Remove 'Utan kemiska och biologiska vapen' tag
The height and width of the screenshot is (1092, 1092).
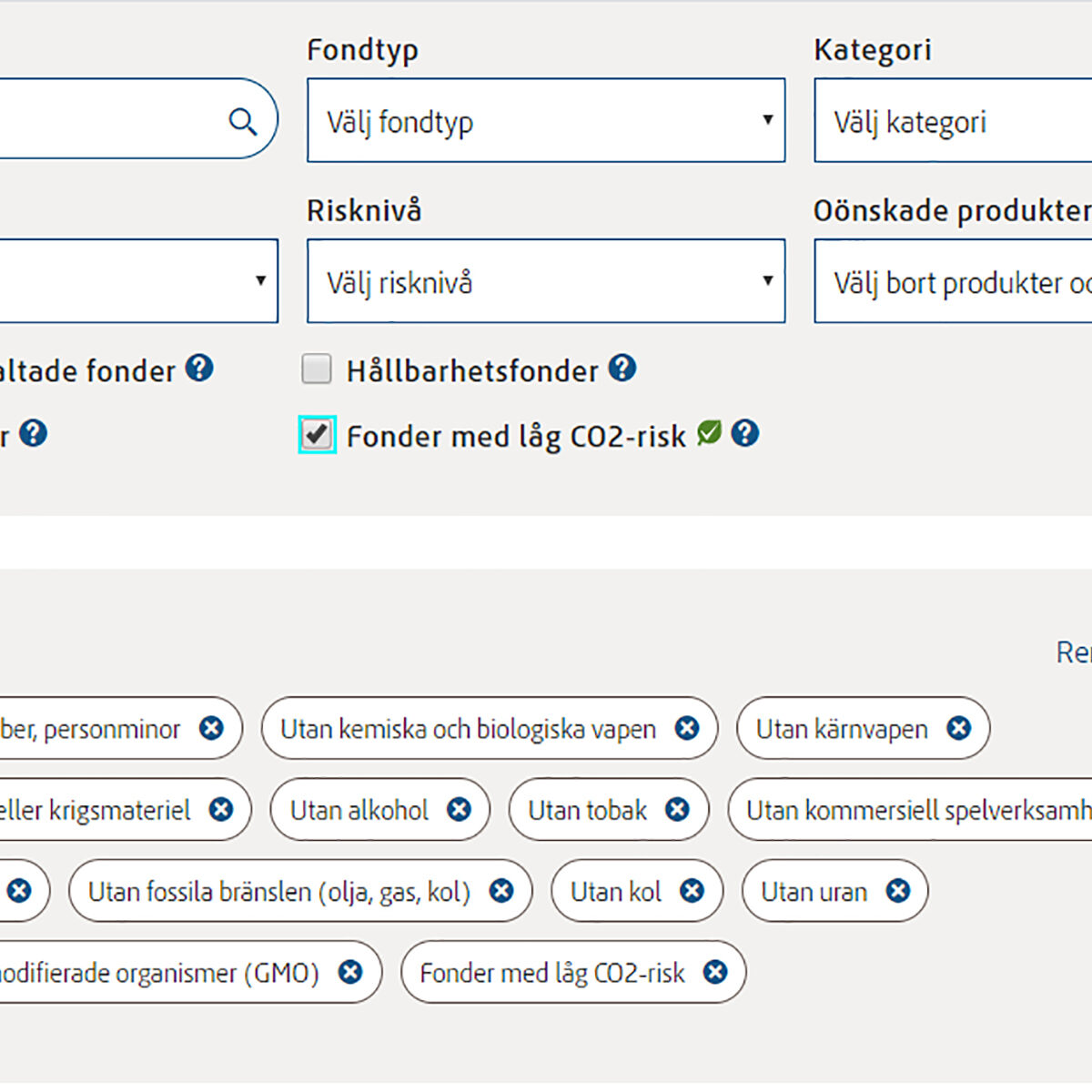click(x=687, y=728)
